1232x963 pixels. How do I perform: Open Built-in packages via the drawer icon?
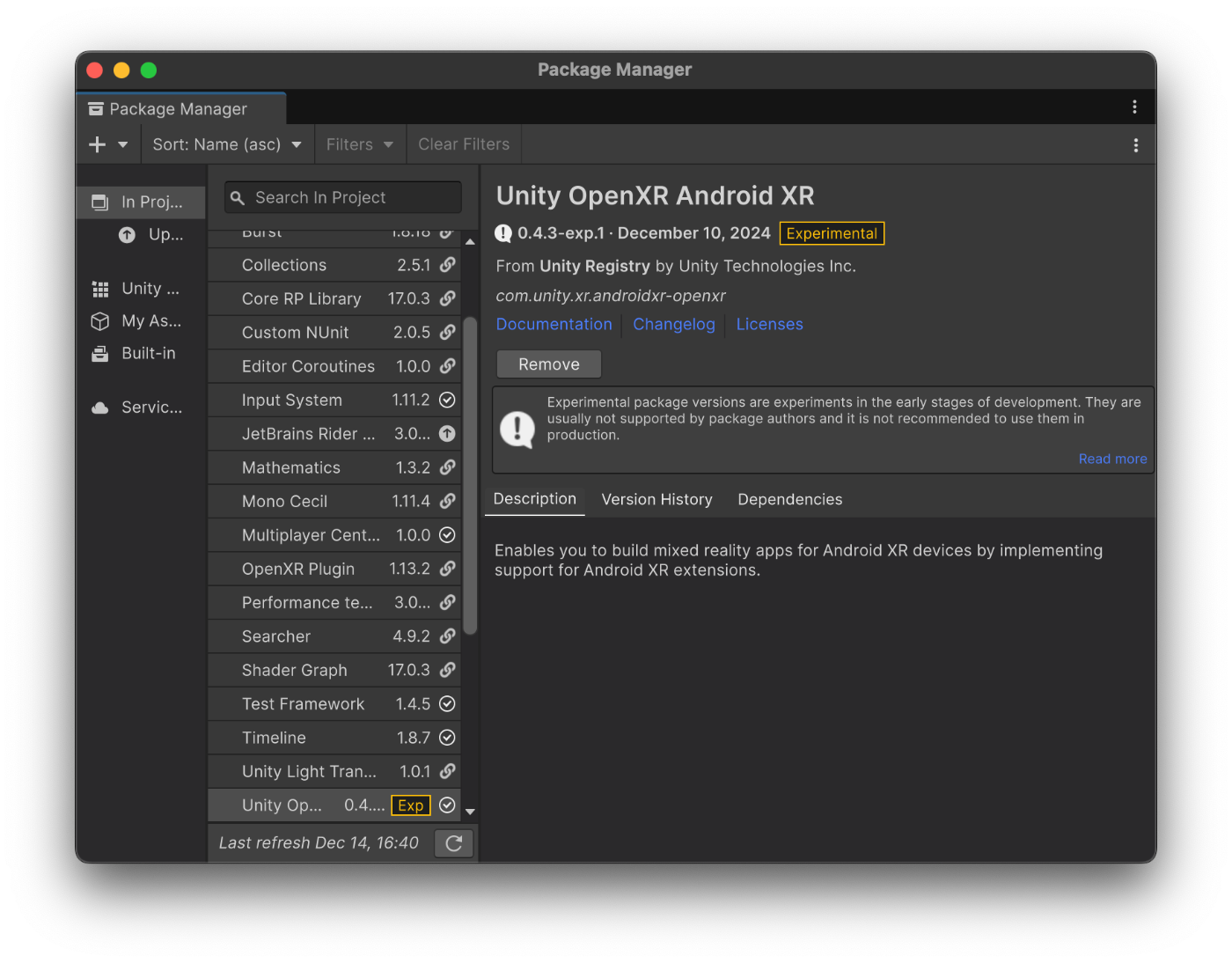[x=99, y=353]
